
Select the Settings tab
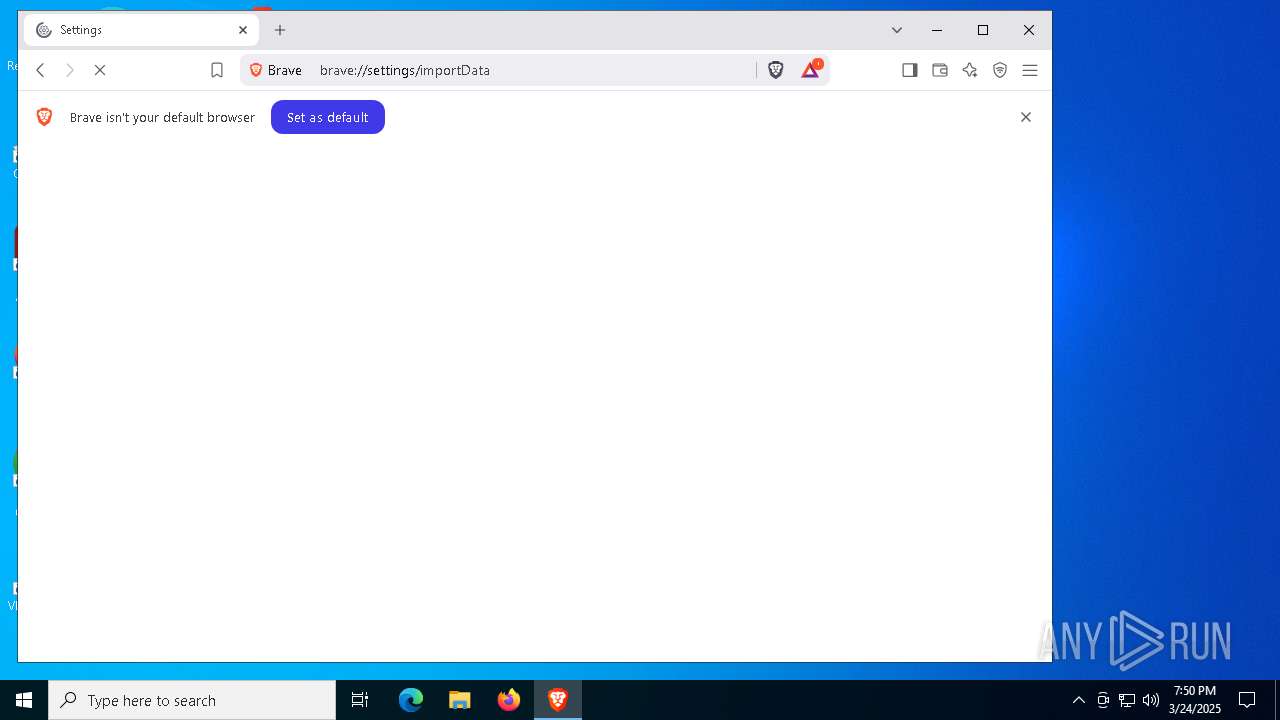coord(142,30)
